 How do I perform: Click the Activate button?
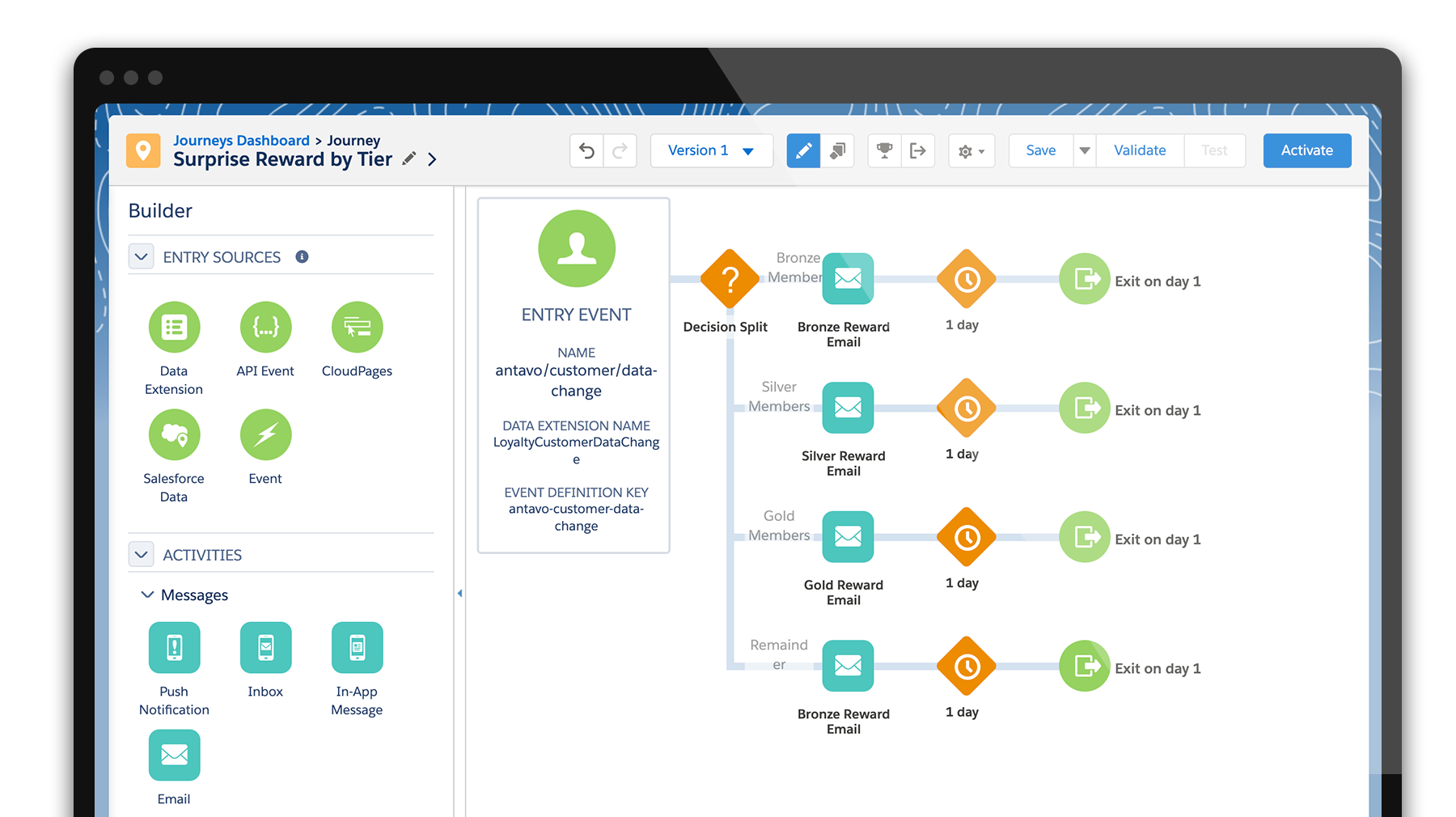click(x=1307, y=150)
